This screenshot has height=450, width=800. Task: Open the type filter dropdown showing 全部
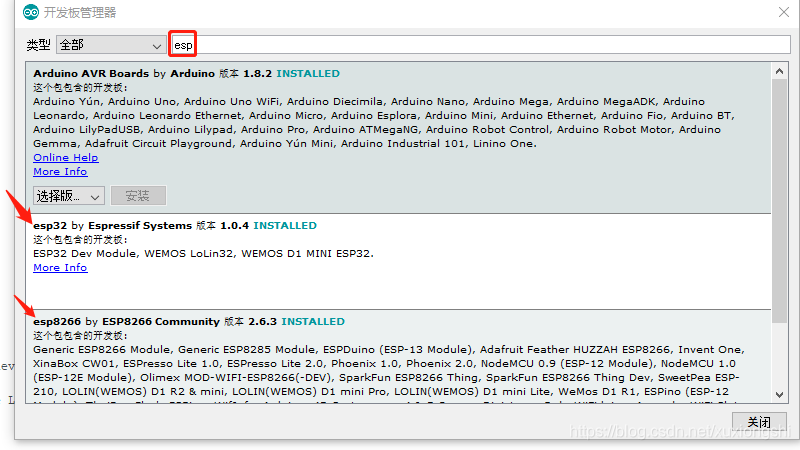[x=111, y=45]
